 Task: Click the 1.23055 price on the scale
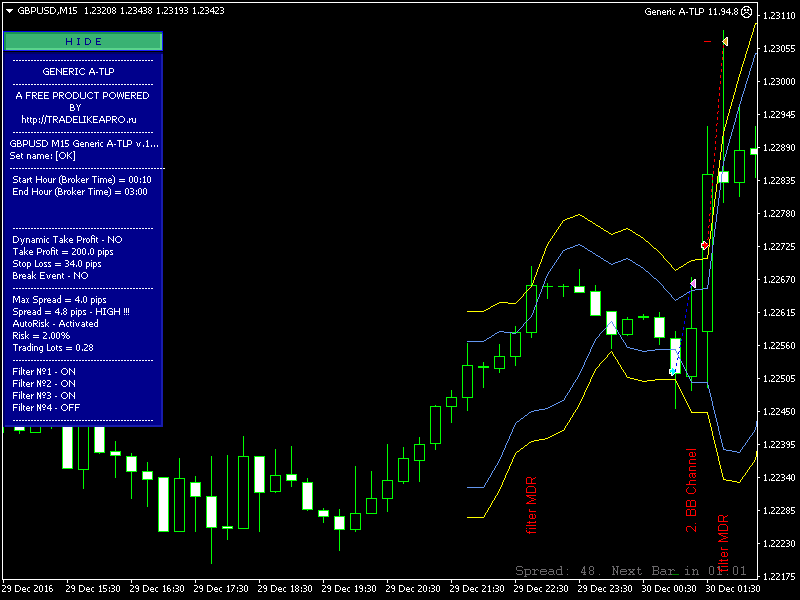[779, 48]
